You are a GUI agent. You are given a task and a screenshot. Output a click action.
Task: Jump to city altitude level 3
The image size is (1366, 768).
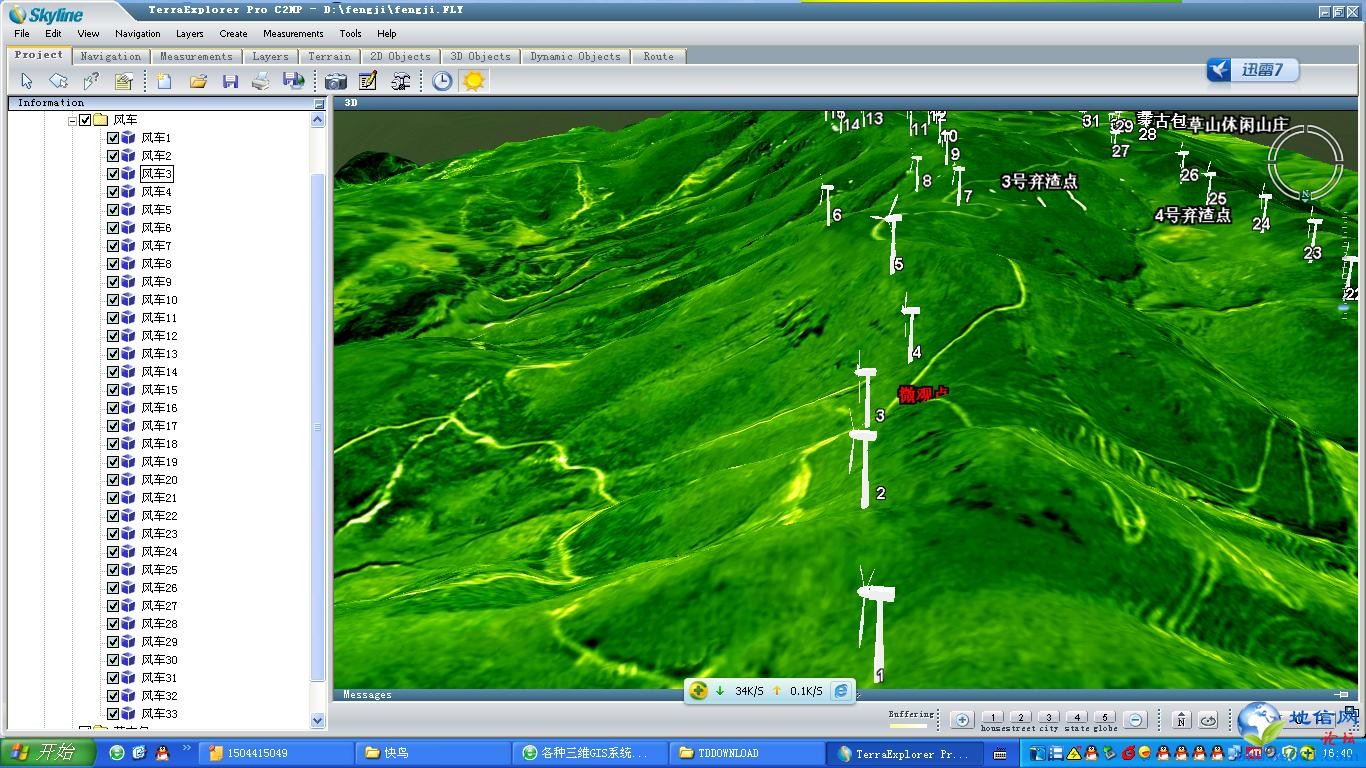pos(1048,717)
